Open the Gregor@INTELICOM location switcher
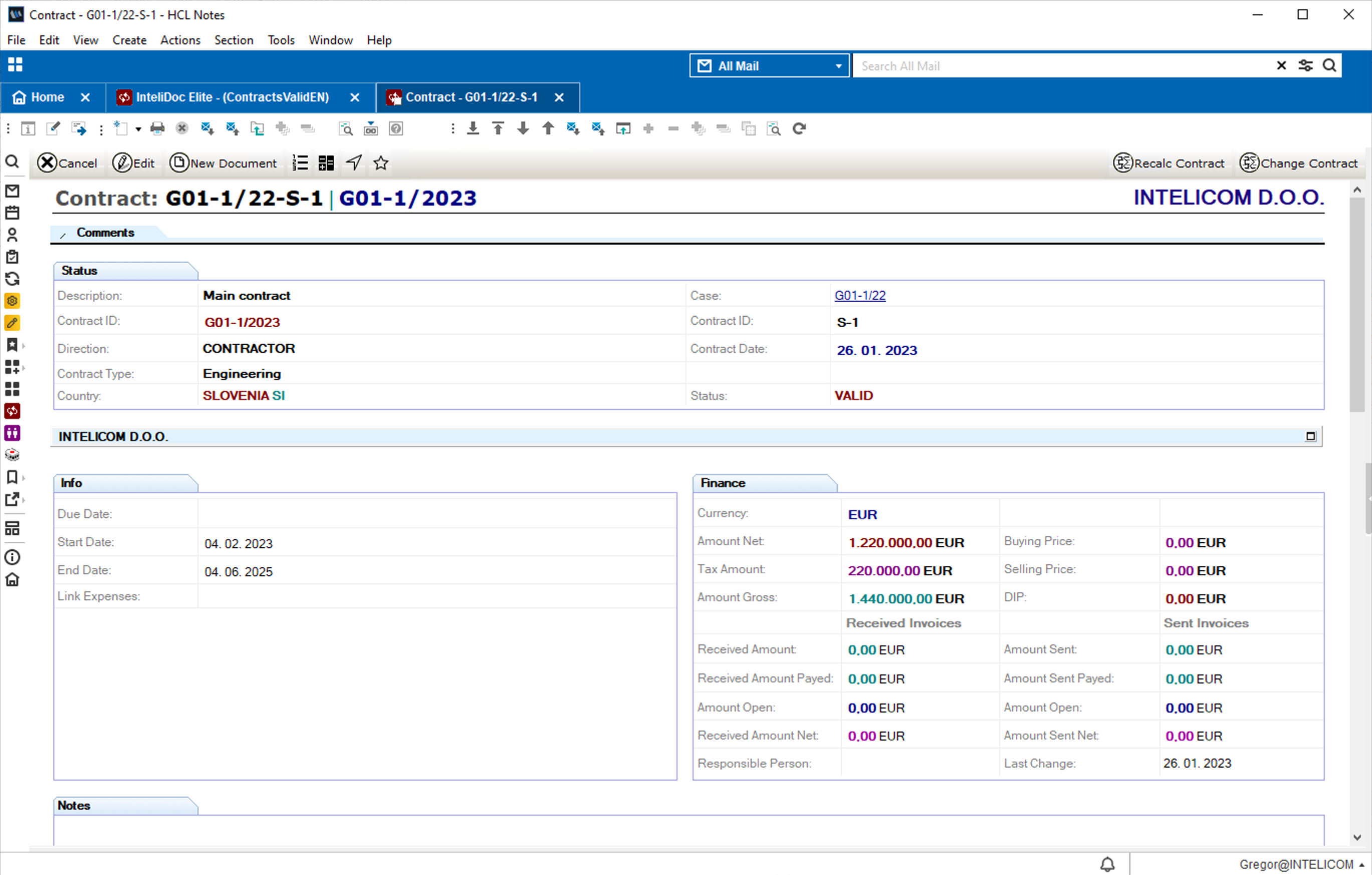 point(1301,864)
